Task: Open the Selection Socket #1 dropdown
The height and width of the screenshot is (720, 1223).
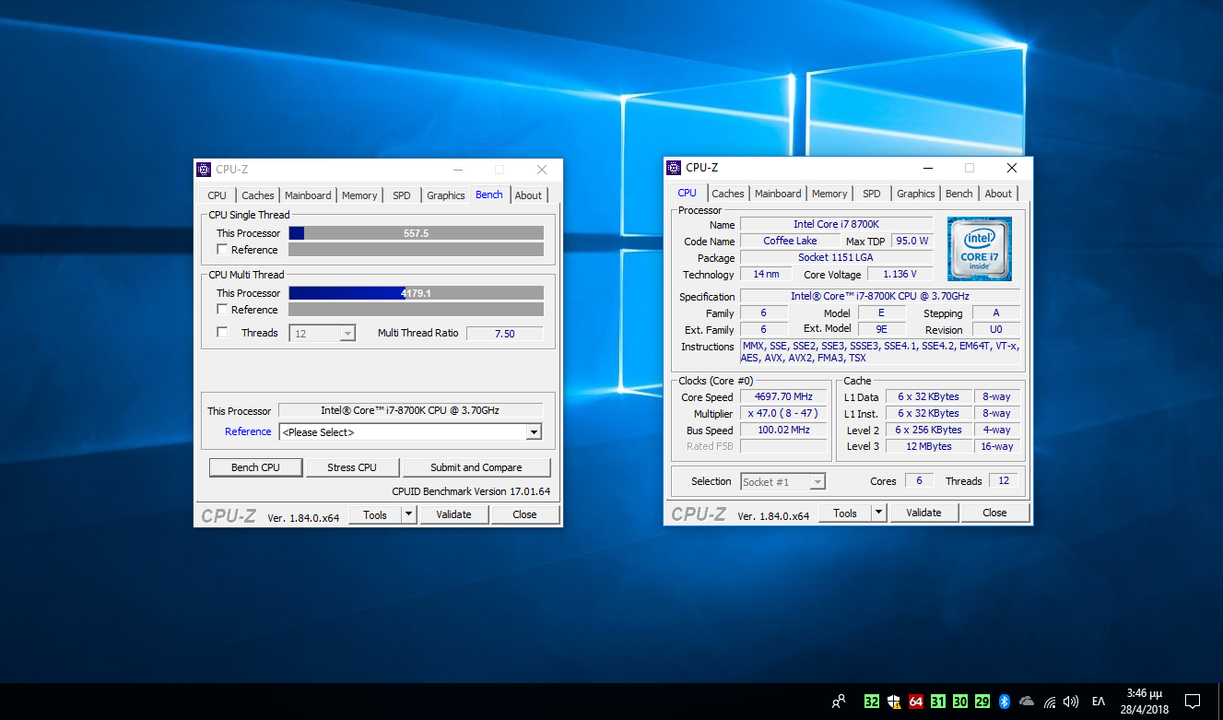Action: click(783, 482)
